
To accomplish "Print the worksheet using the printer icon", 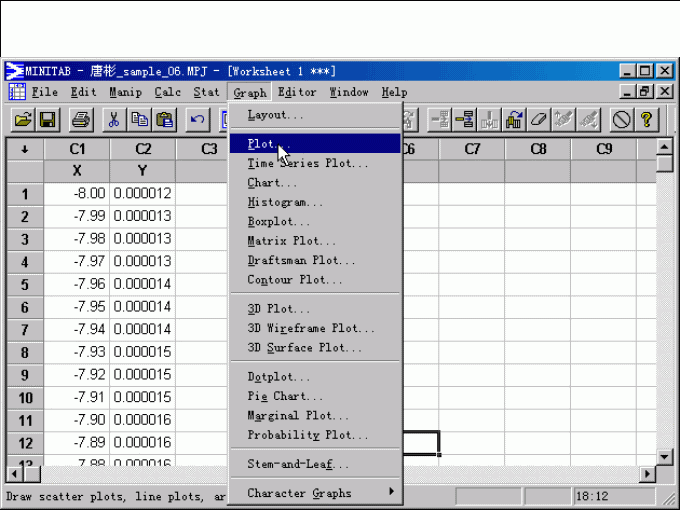I will [x=81, y=120].
